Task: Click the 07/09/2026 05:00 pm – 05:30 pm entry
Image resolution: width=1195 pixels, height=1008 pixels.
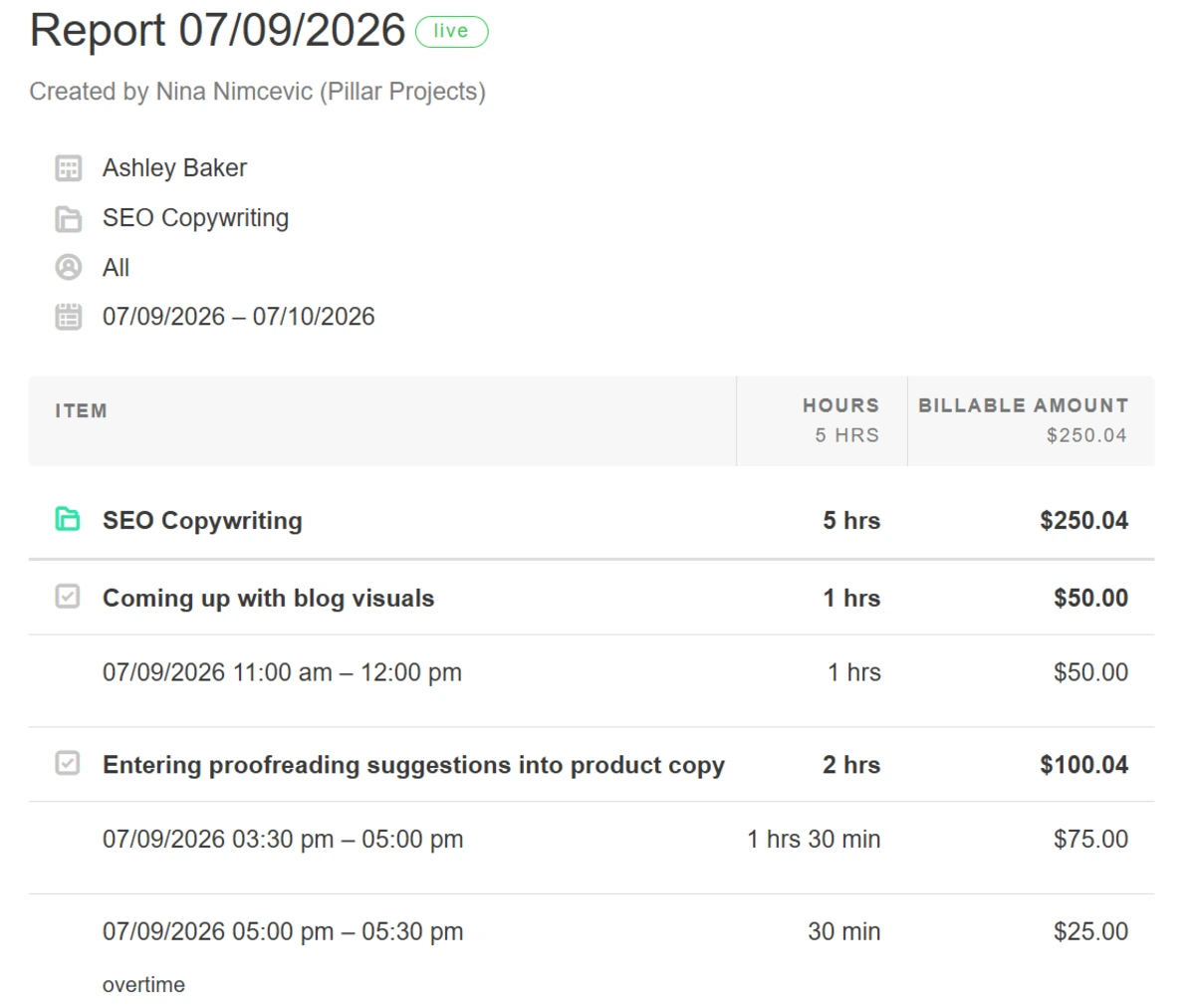Action: click(x=283, y=931)
